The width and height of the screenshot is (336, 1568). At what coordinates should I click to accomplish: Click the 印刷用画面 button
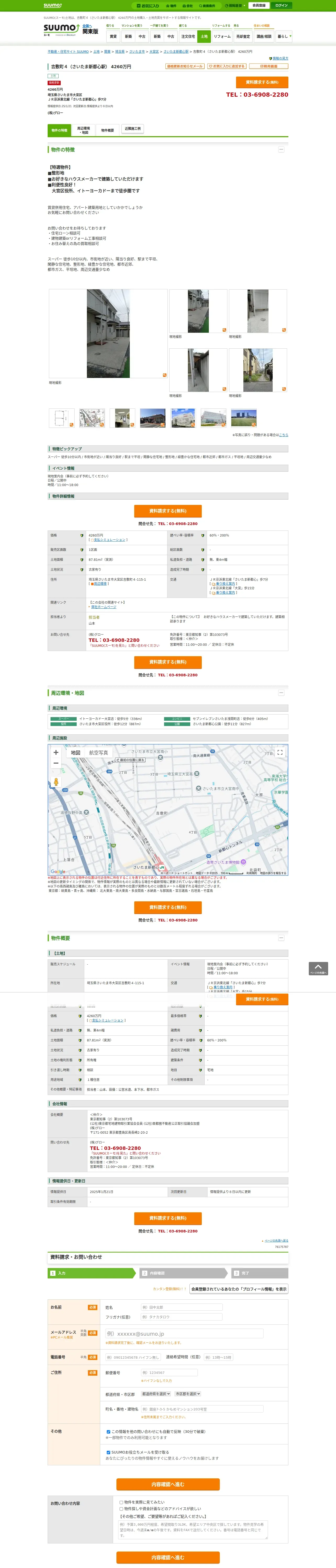pos(269,66)
